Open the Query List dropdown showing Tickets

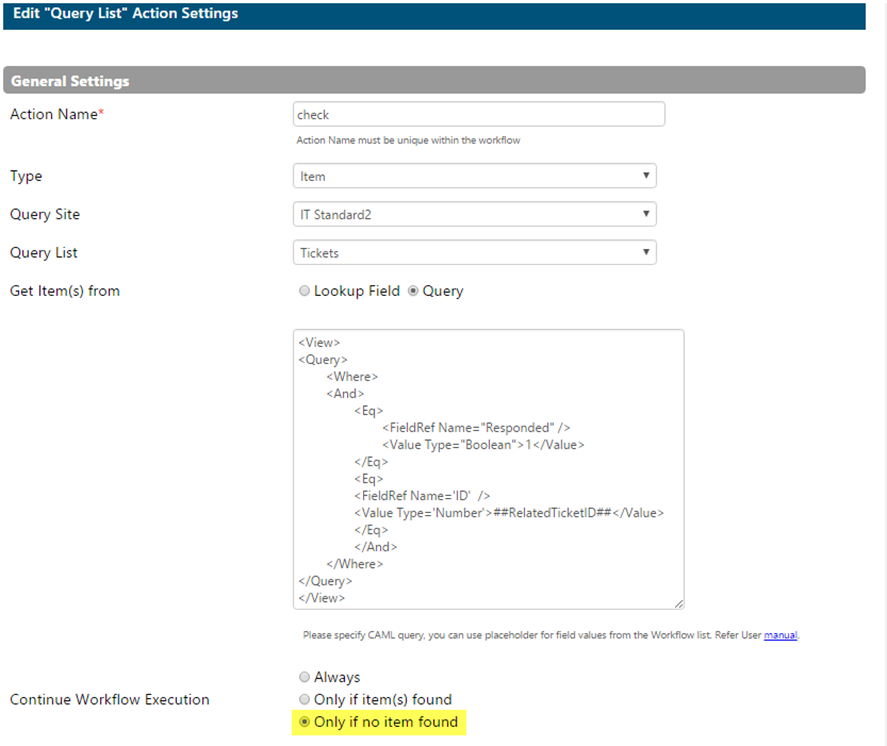(x=474, y=252)
